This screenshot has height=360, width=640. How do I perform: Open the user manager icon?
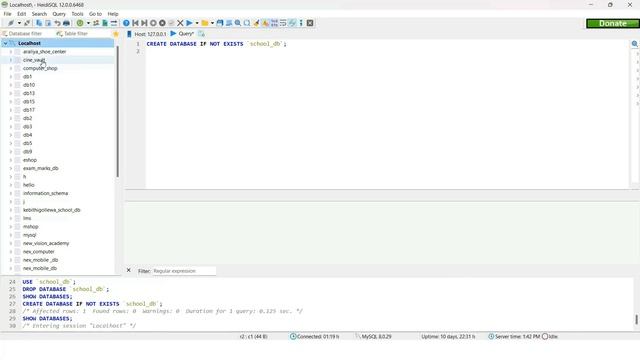coord(96,23)
